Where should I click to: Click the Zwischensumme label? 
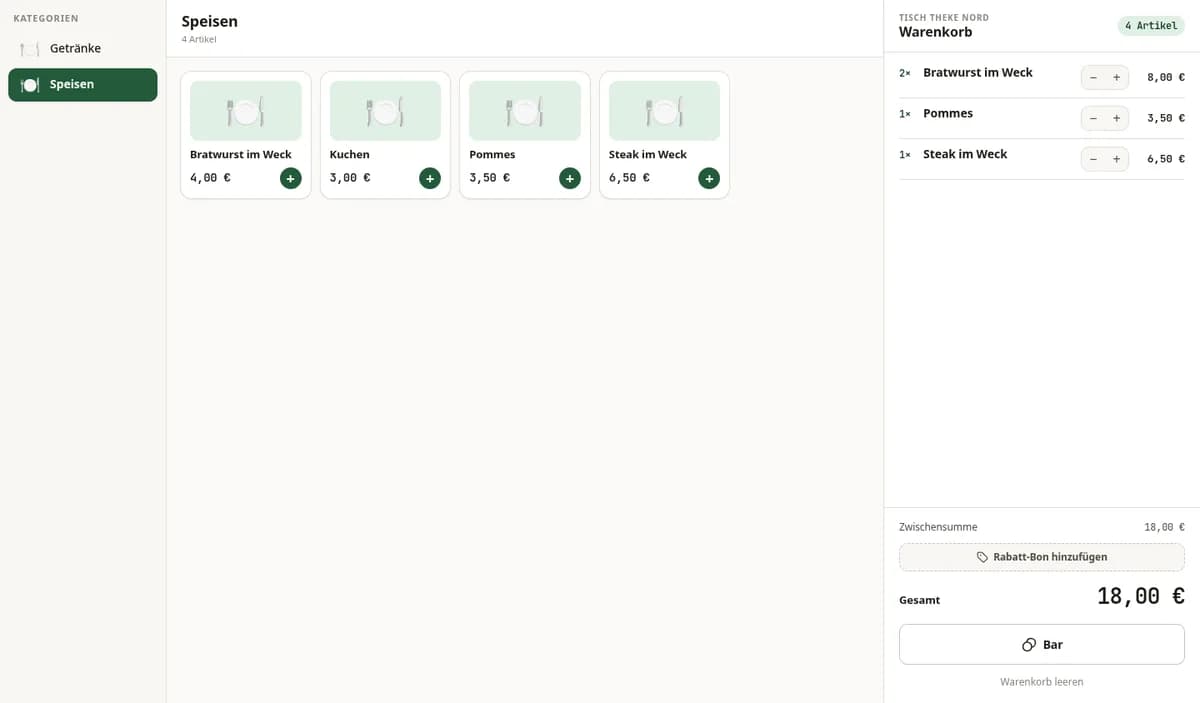[938, 527]
